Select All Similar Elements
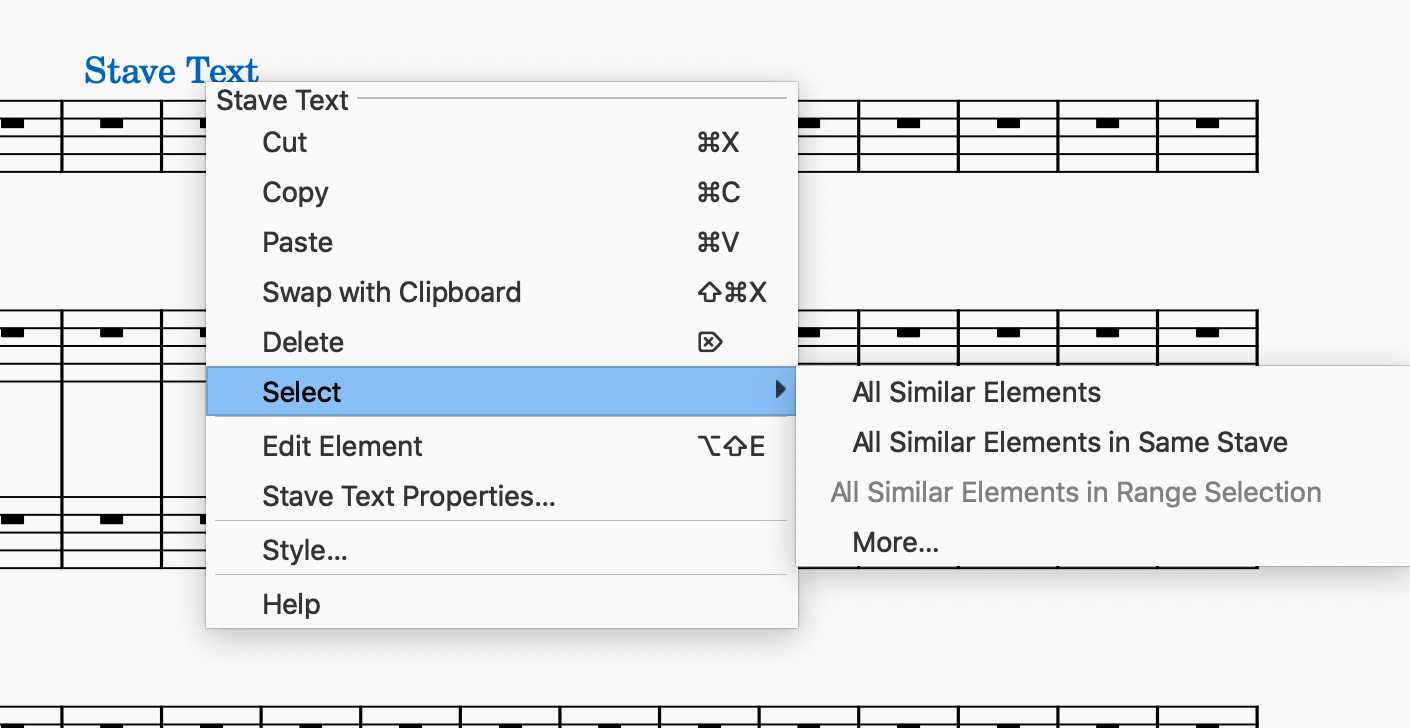 tap(976, 392)
